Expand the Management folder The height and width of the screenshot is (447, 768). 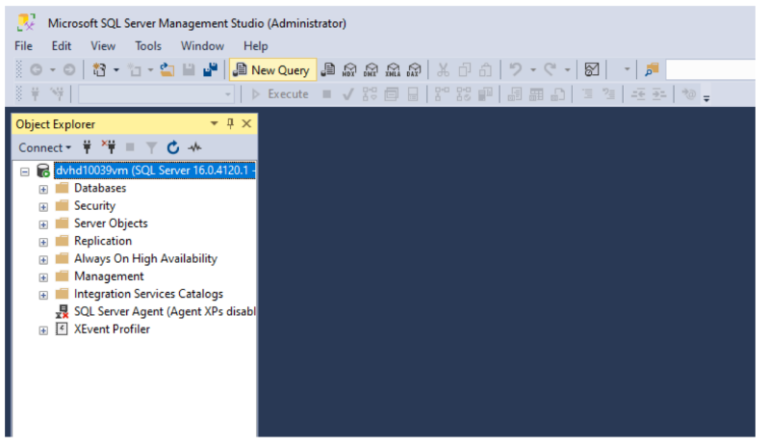pos(43,277)
